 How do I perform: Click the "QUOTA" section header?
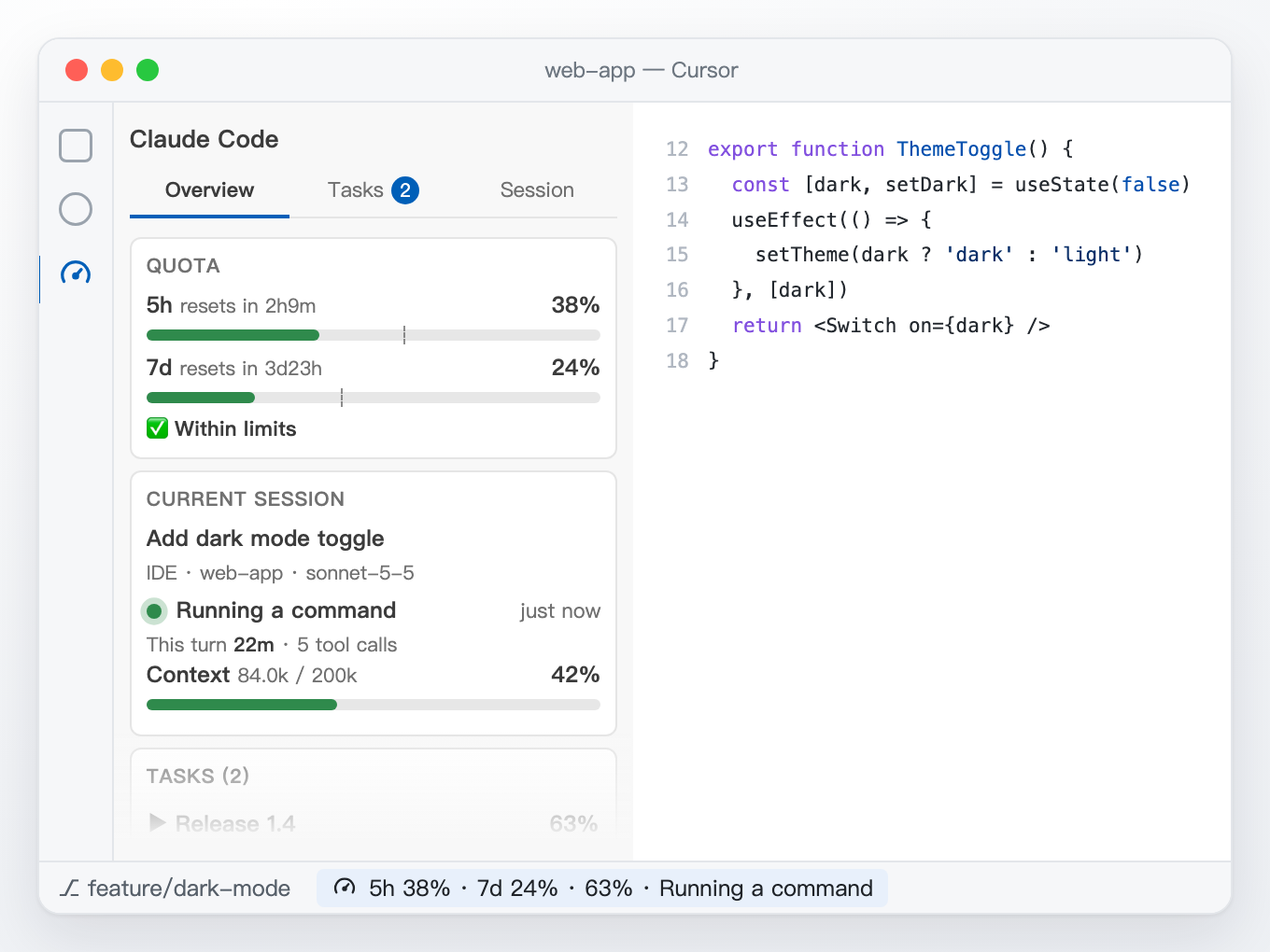coord(183,266)
